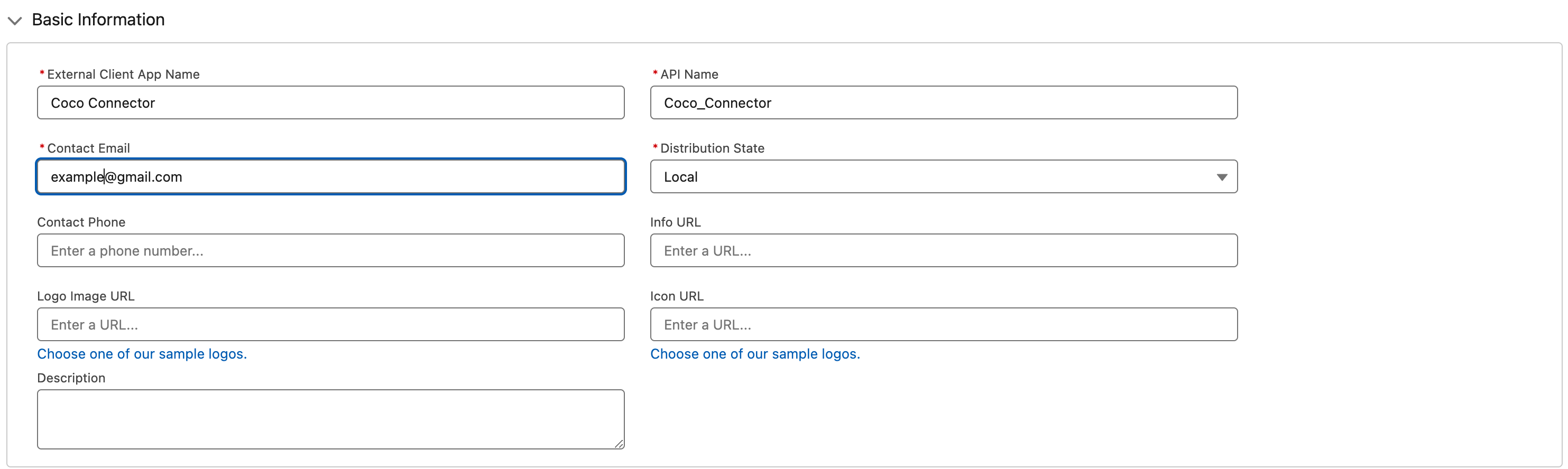Click inside the Description text area
The height and width of the screenshot is (469, 1568).
coord(330,419)
